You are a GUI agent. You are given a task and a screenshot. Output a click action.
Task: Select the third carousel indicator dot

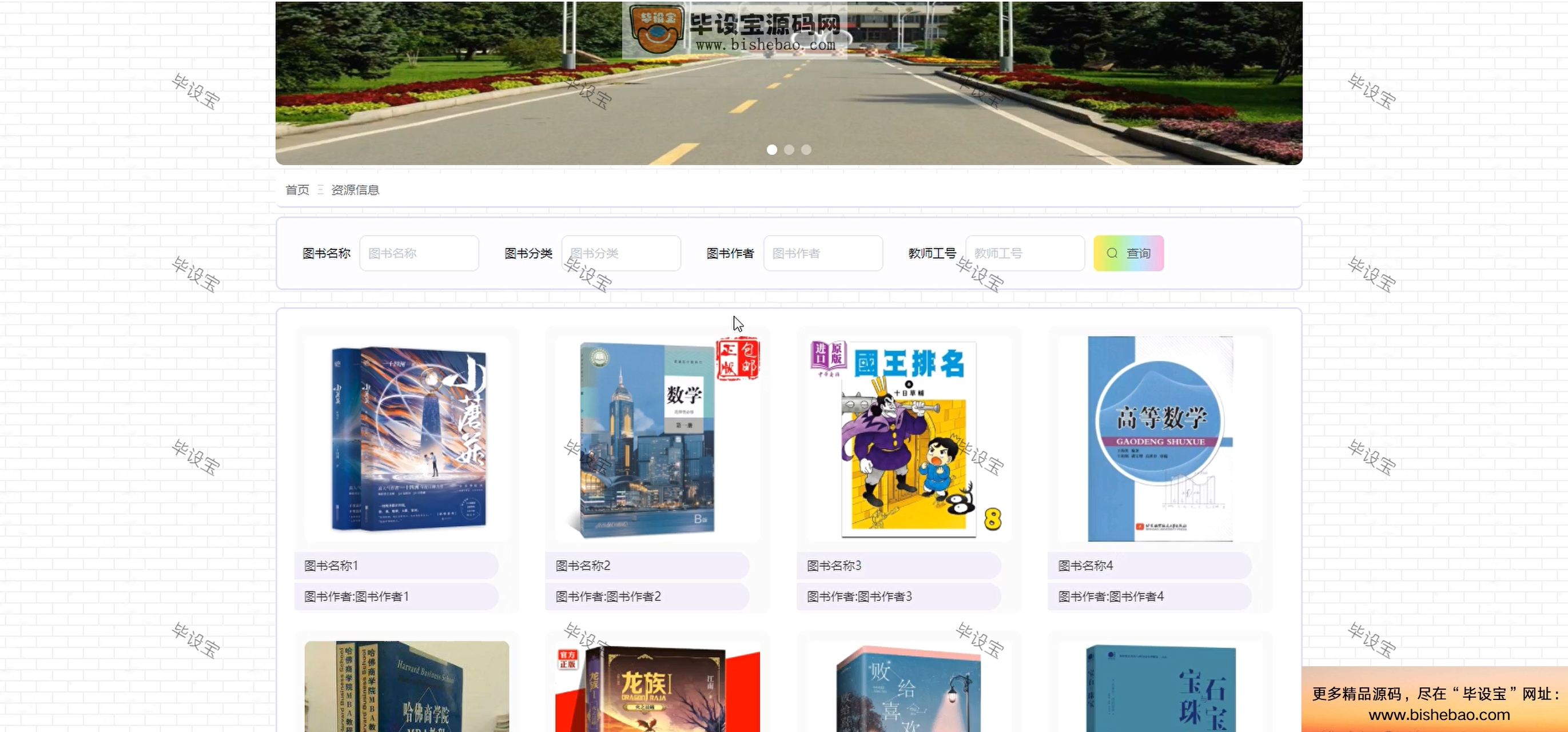(x=806, y=150)
